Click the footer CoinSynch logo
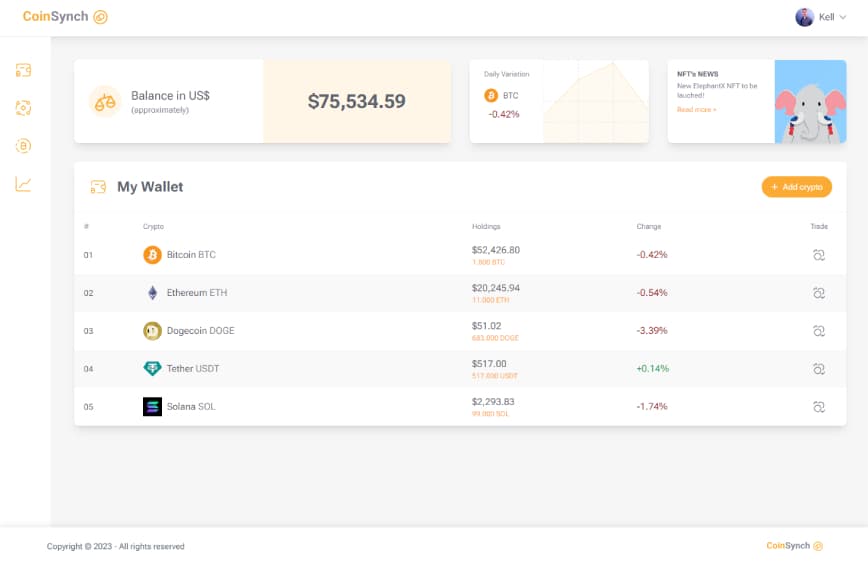Image resolution: width=868 pixels, height=564 pixels. (x=794, y=546)
